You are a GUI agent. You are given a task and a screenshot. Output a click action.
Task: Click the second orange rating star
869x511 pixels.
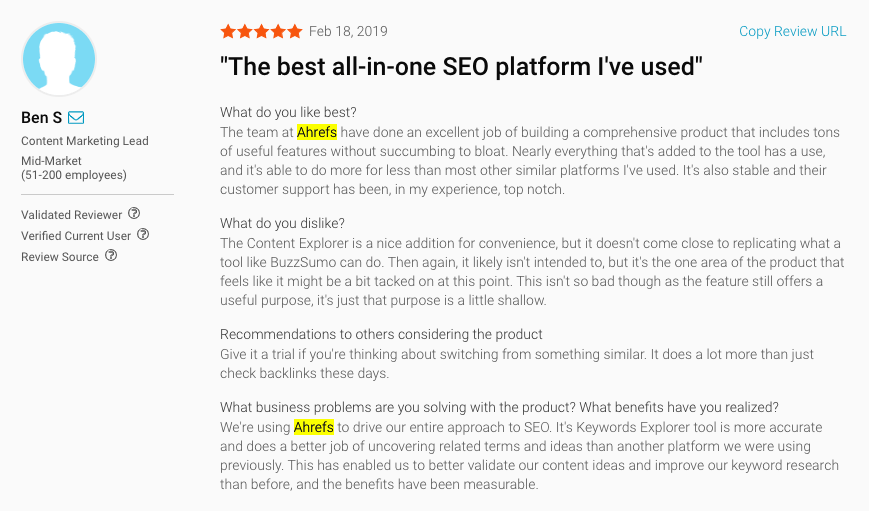click(x=244, y=32)
